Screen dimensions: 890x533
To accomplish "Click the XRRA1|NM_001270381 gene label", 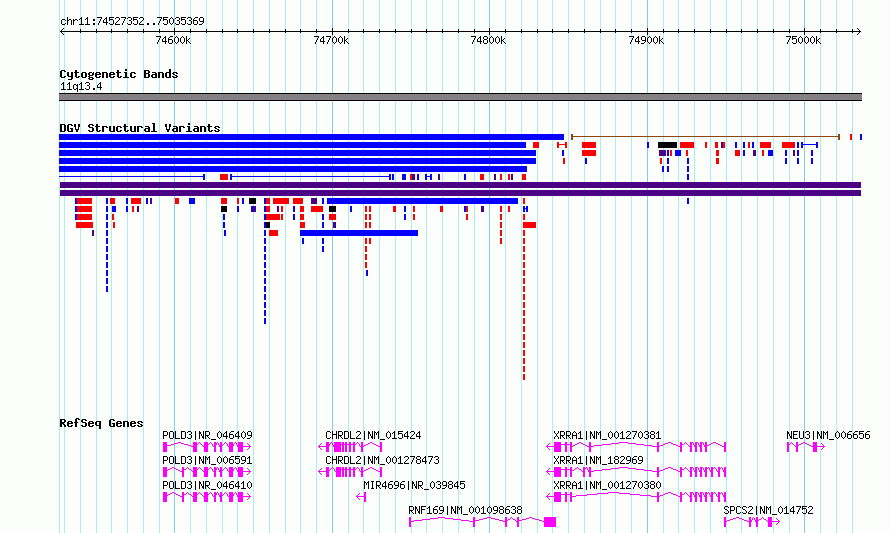I will pyautogui.click(x=607, y=435).
